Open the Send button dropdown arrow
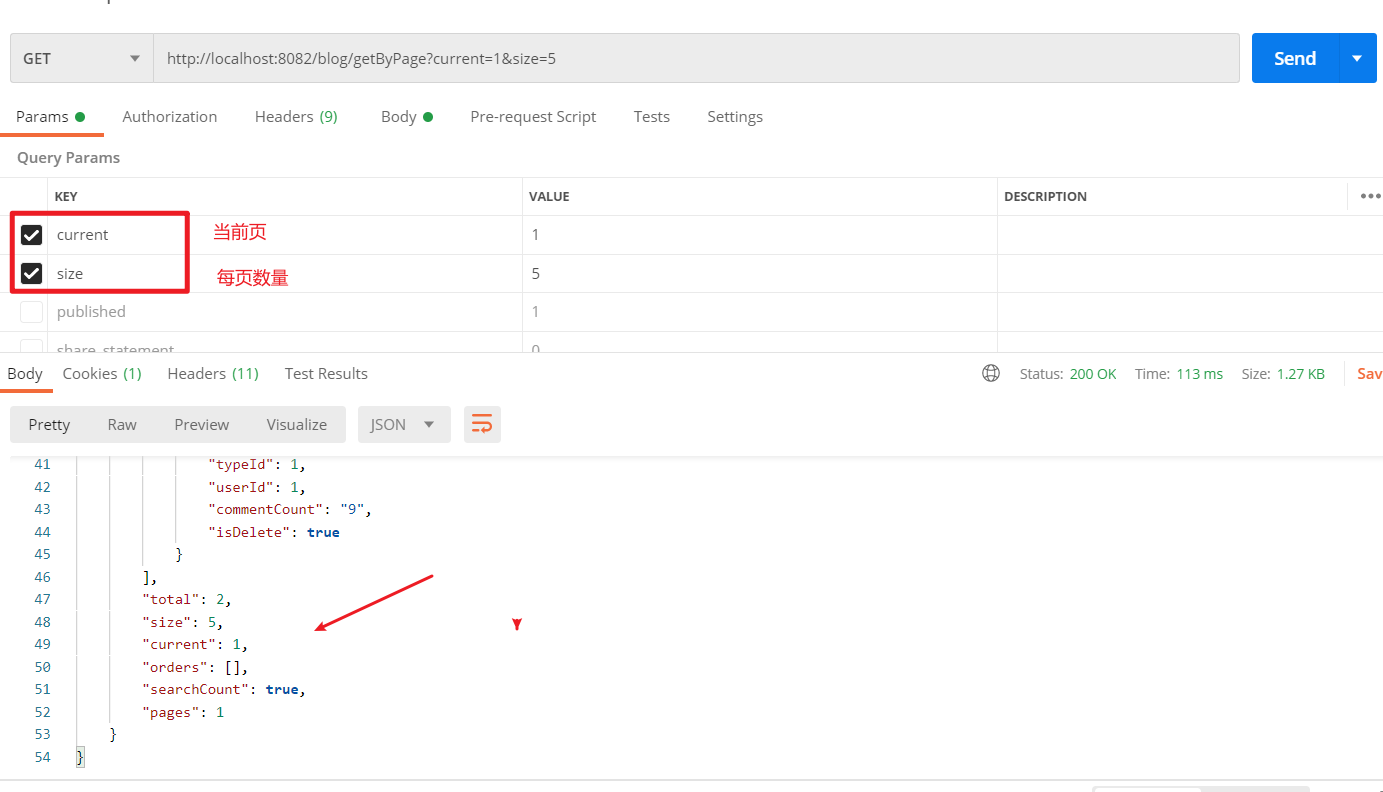 1358,58
